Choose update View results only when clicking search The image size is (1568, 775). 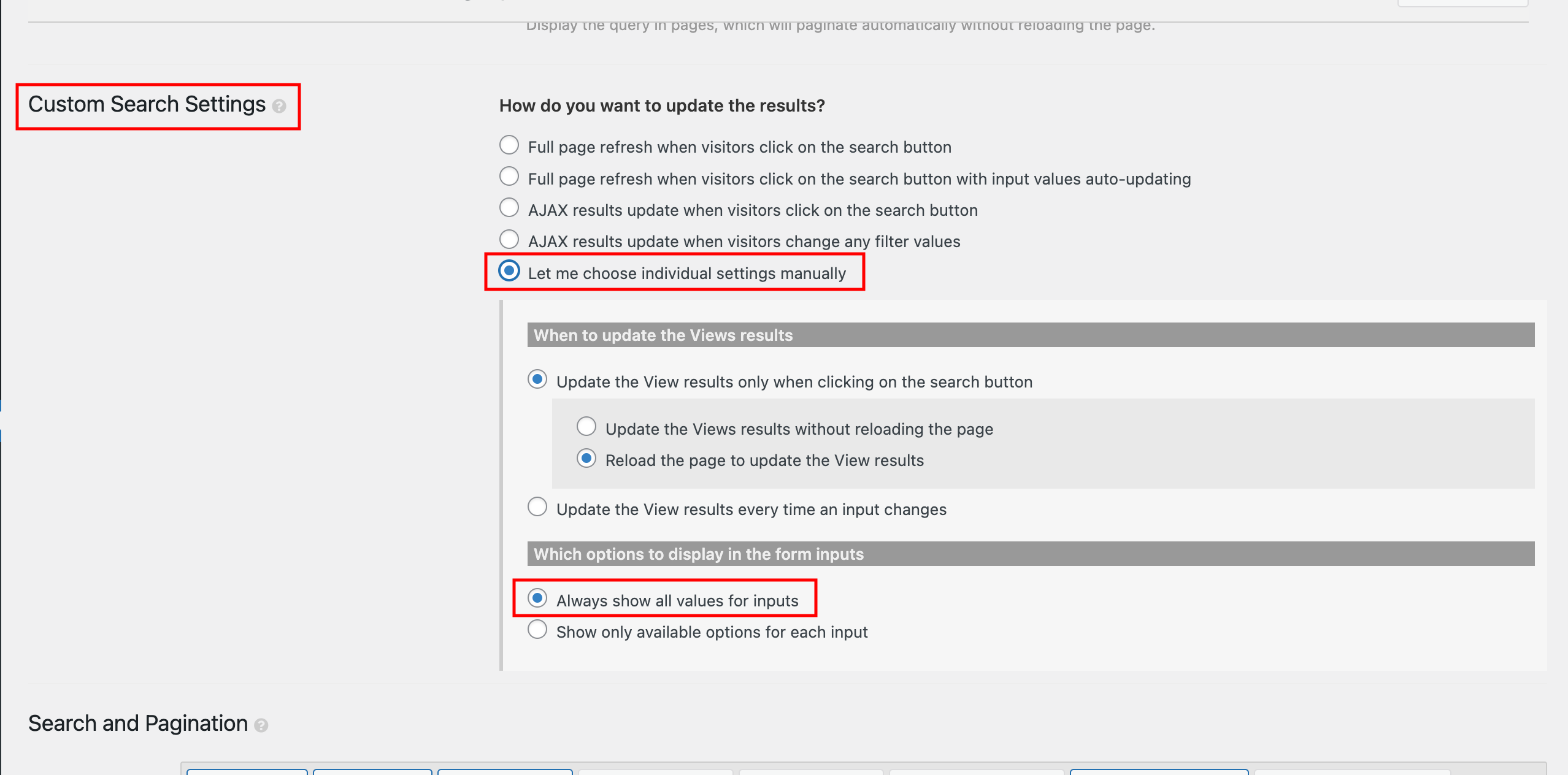pos(537,380)
